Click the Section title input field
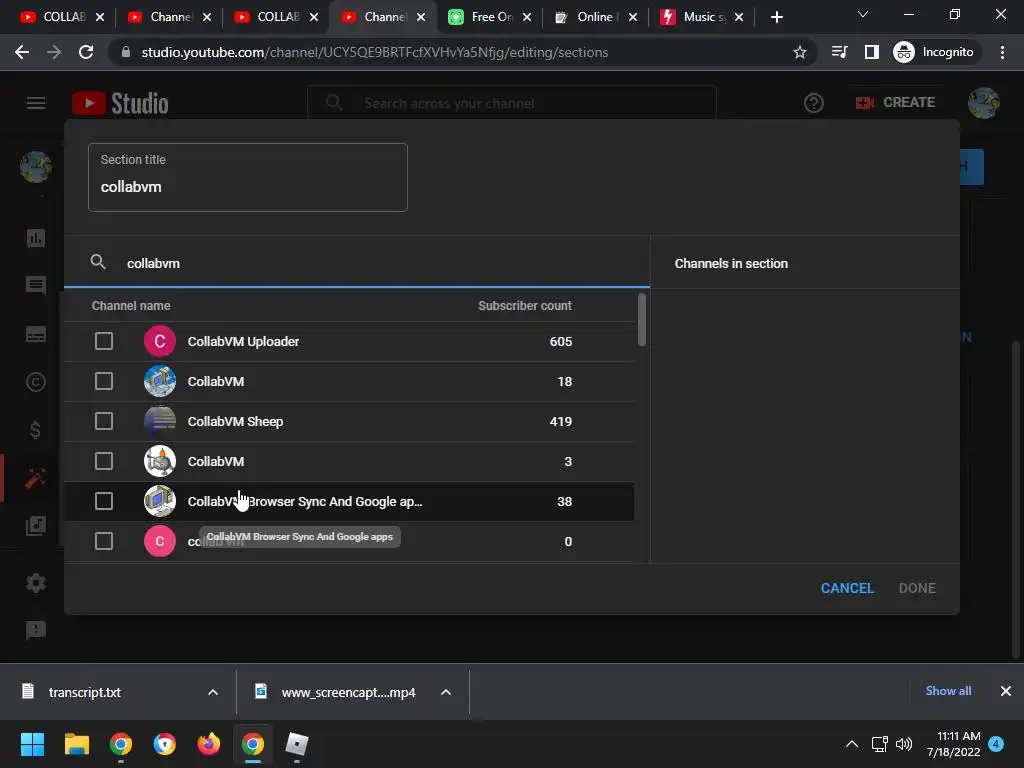 248,178
